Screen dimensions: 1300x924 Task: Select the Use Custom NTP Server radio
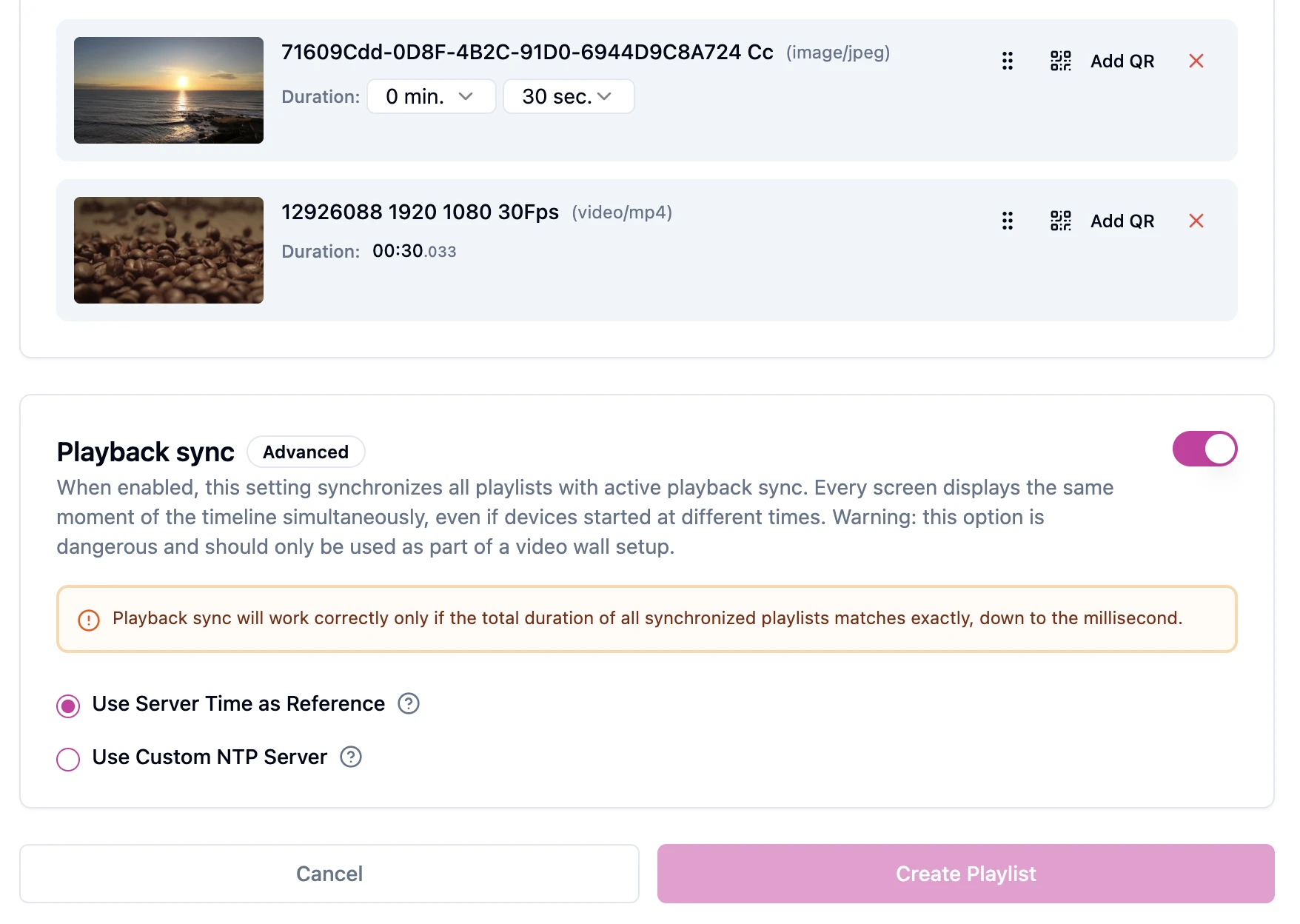pos(68,760)
